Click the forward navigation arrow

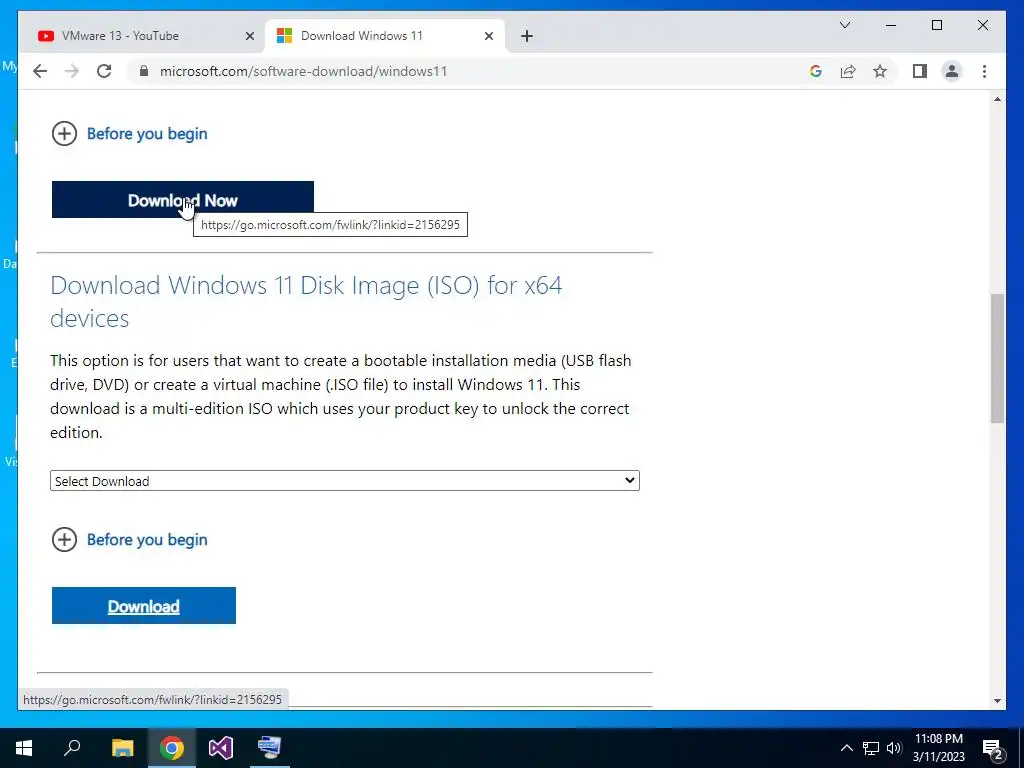pos(72,71)
